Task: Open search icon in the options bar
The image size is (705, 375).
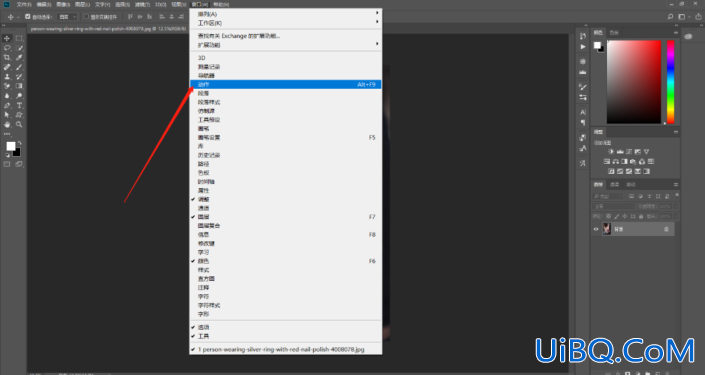Action: point(670,17)
